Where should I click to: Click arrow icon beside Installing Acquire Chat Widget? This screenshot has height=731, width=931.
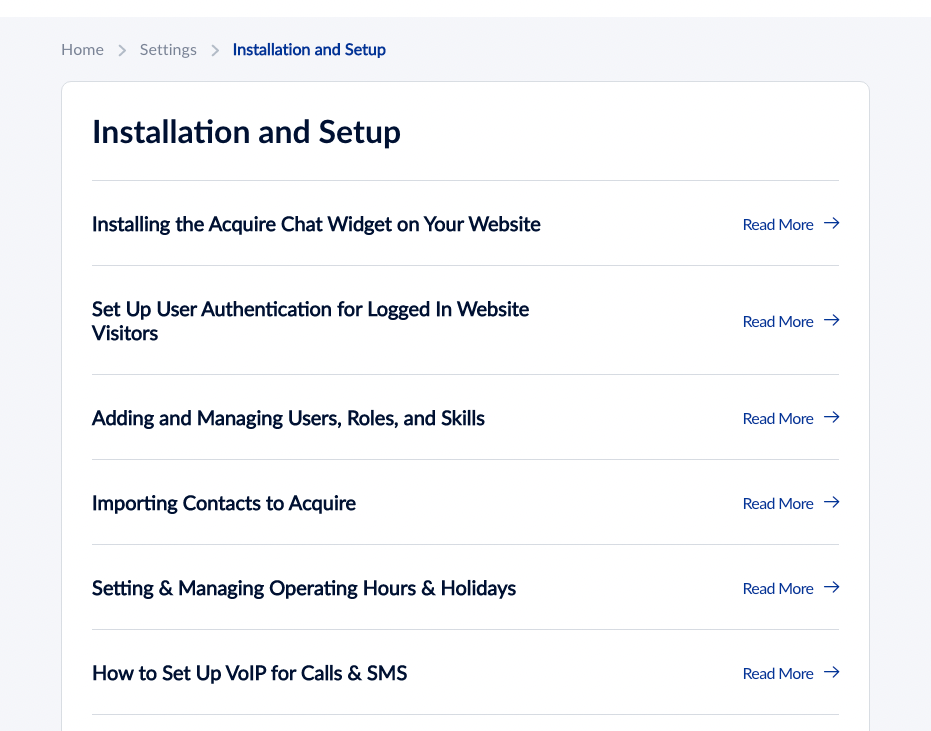point(831,223)
